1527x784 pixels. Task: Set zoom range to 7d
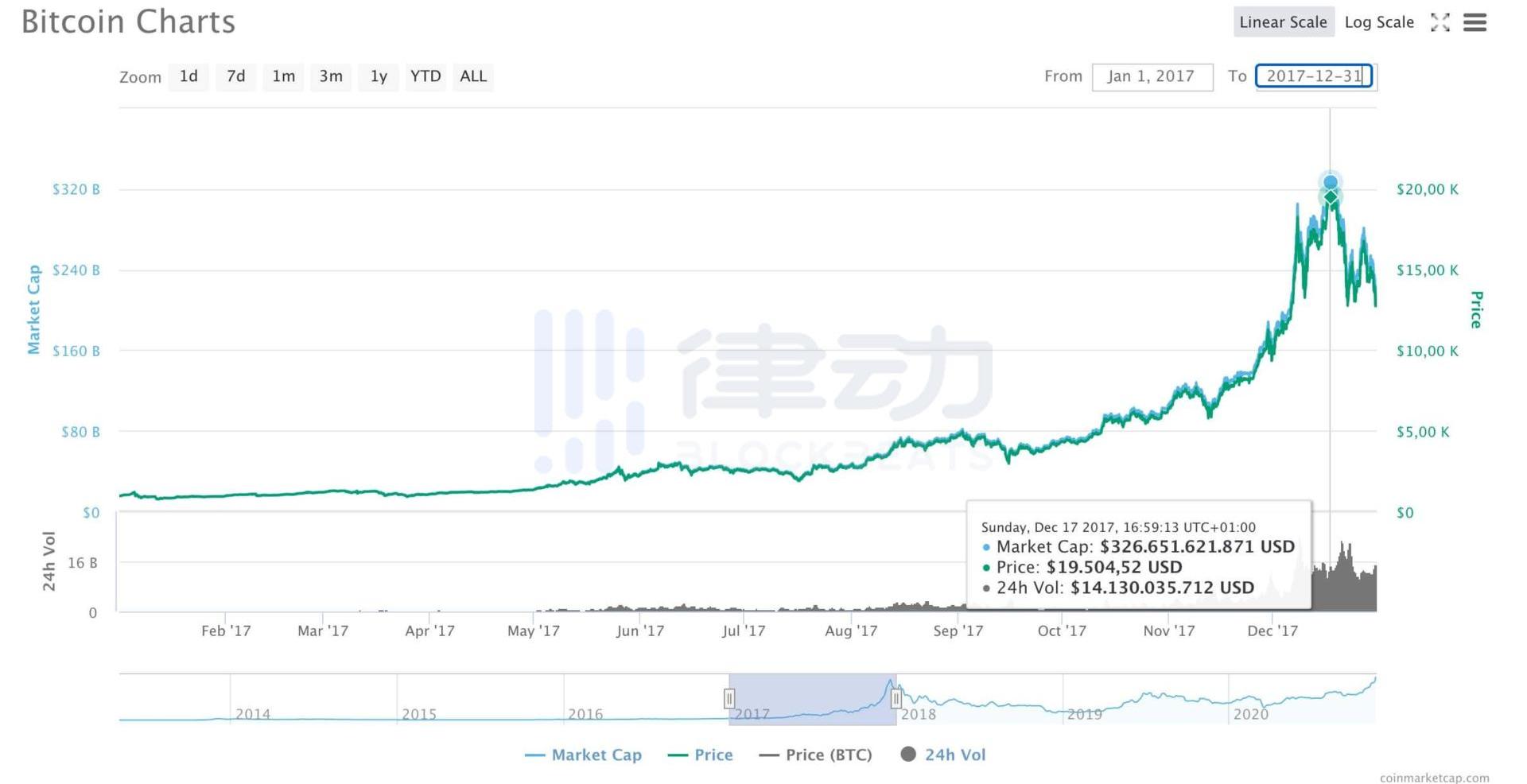236,76
